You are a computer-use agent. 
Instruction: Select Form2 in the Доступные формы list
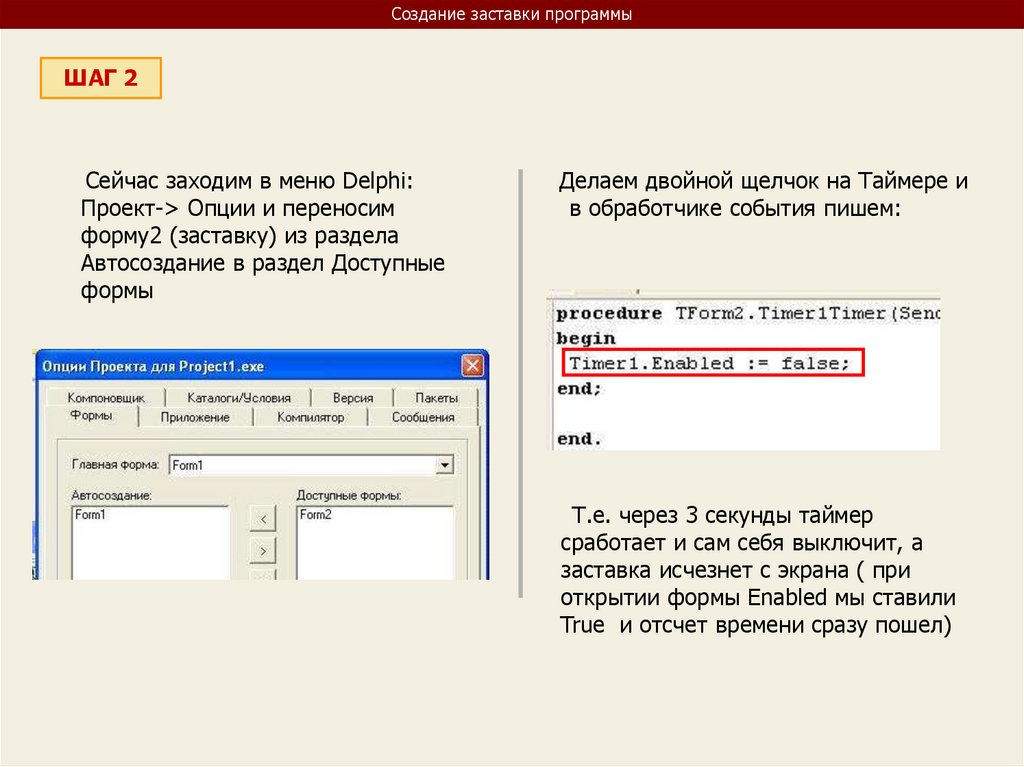(x=315, y=515)
